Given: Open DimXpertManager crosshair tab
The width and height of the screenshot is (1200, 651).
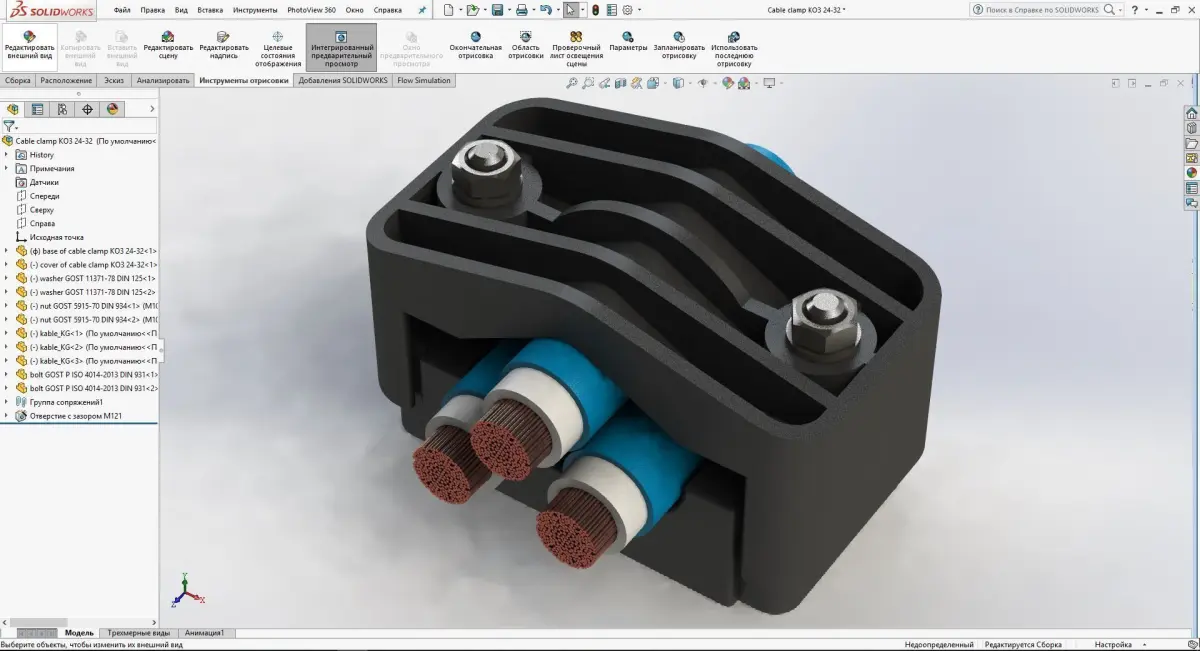Looking at the screenshot, I should point(88,109).
